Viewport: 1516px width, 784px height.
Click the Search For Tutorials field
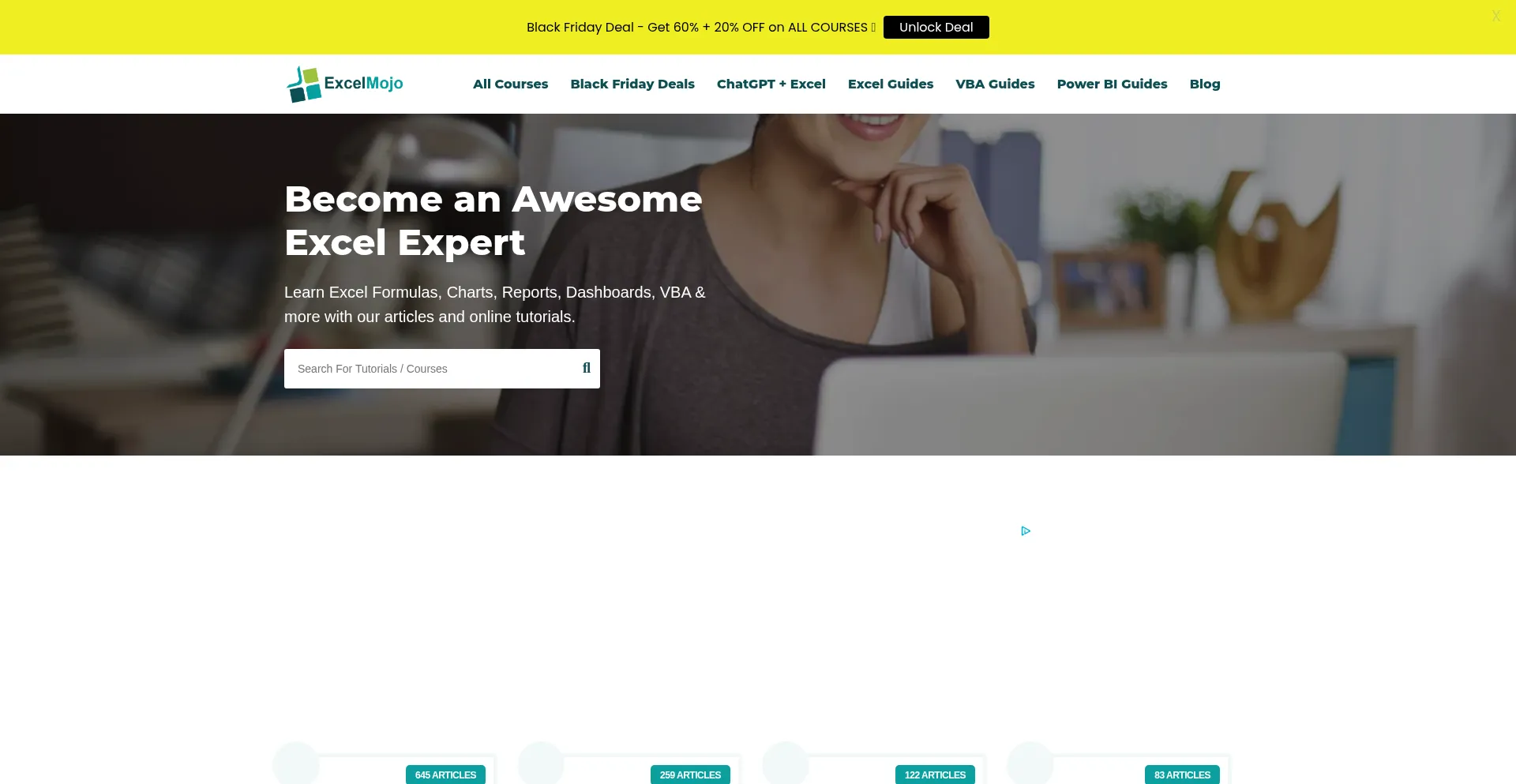click(x=430, y=369)
